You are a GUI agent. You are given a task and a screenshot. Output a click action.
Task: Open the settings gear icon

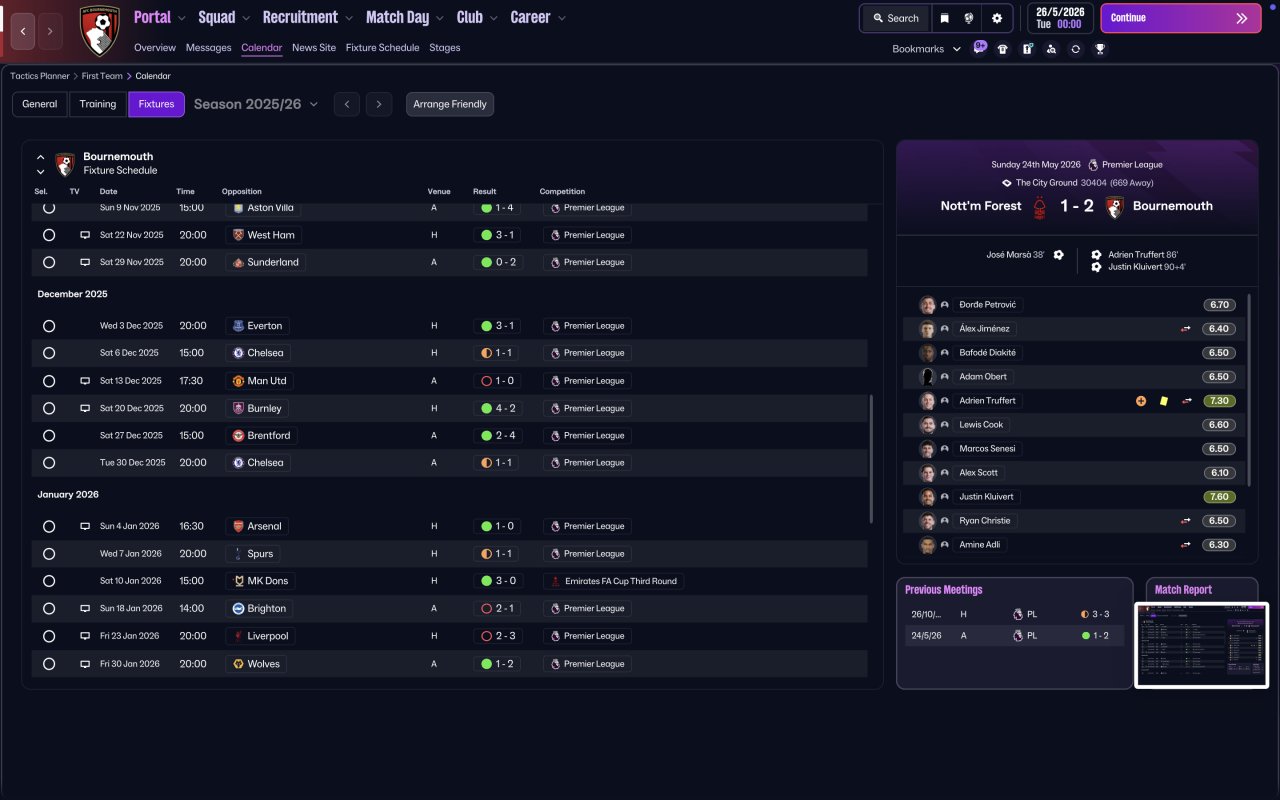[x=997, y=18]
